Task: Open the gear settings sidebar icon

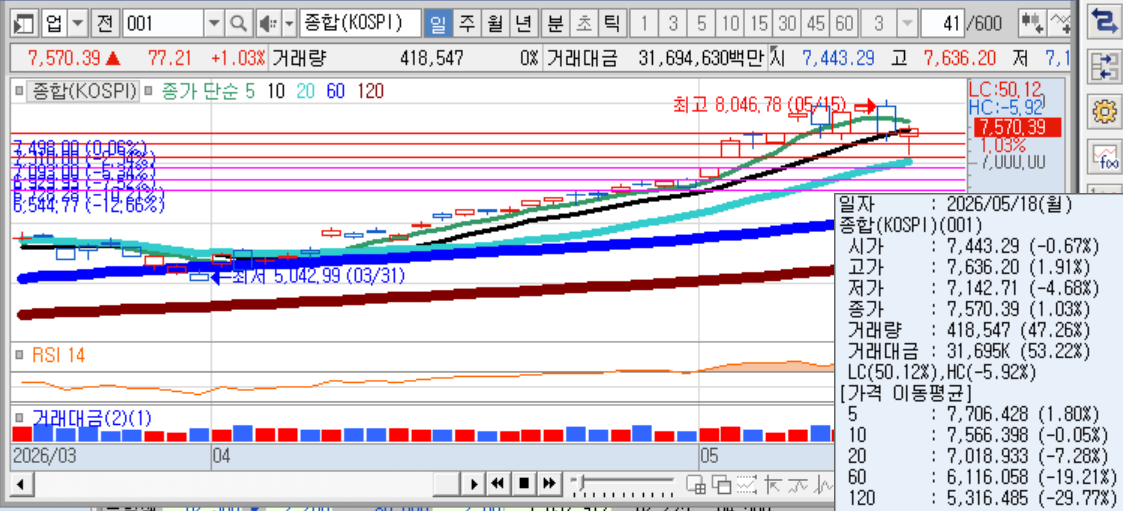Action: (1103, 111)
